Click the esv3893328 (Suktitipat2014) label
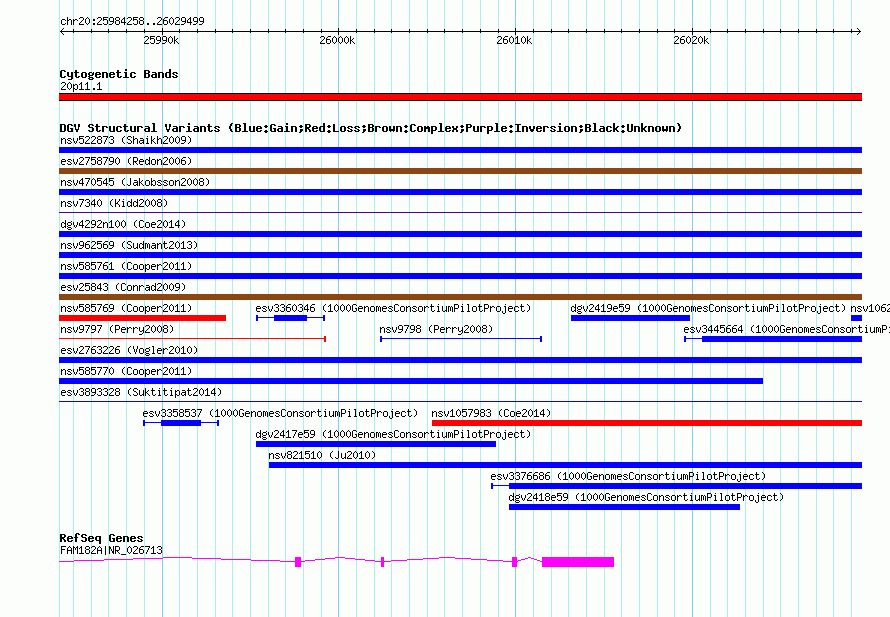This screenshot has width=890, height=617. point(141,392)
